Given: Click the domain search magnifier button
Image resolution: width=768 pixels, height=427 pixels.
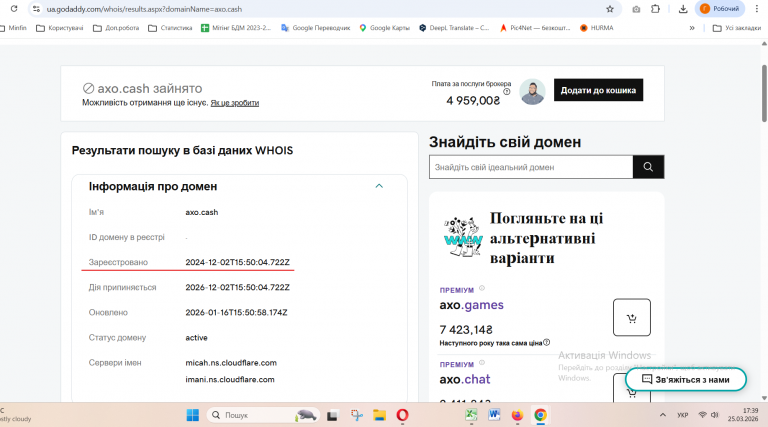Looking at the screenshot, I should tap(648, 167).
